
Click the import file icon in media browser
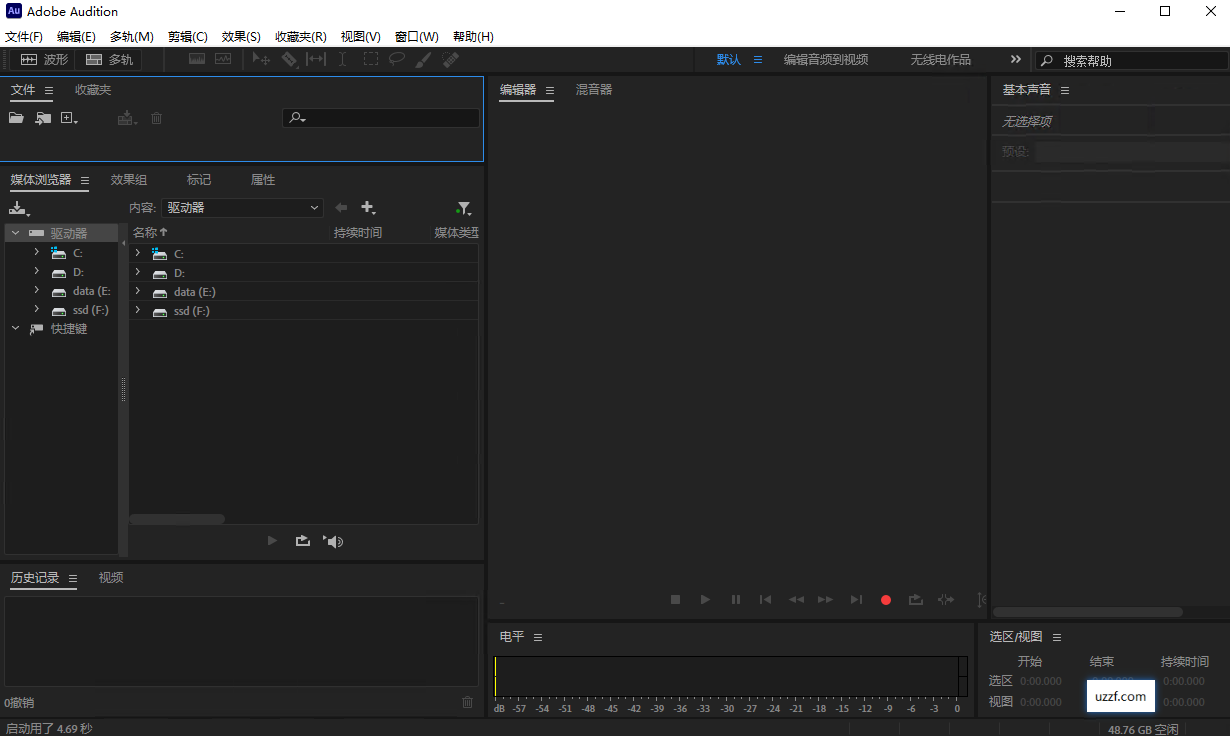18,207
